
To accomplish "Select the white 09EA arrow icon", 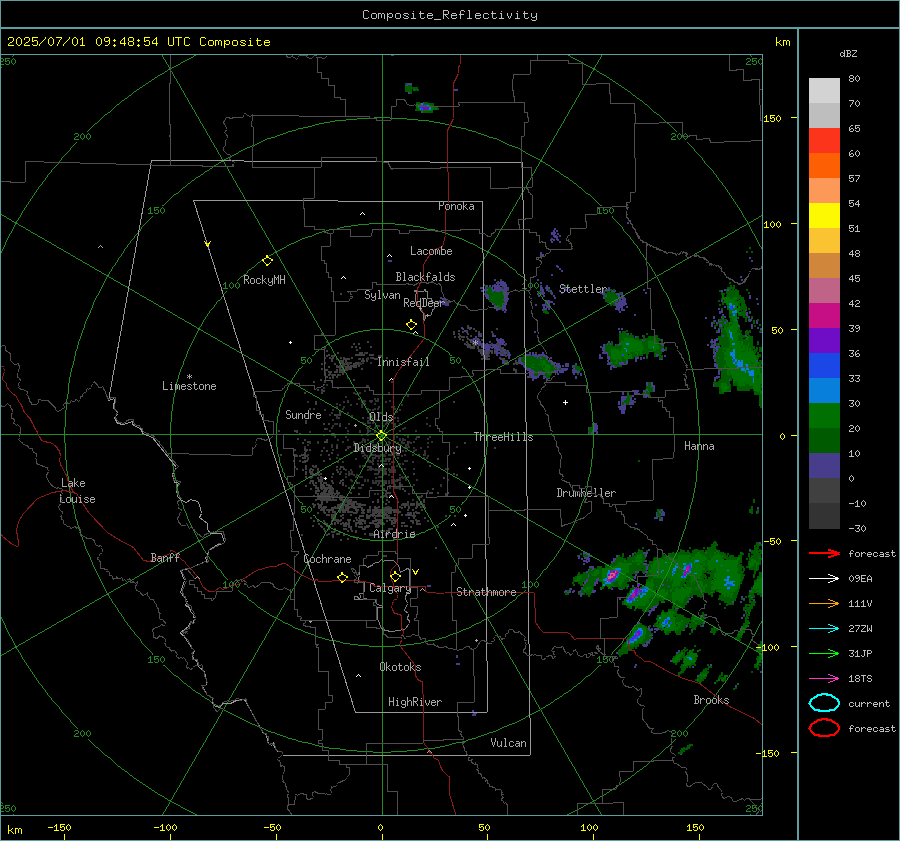I will [824, 579].
